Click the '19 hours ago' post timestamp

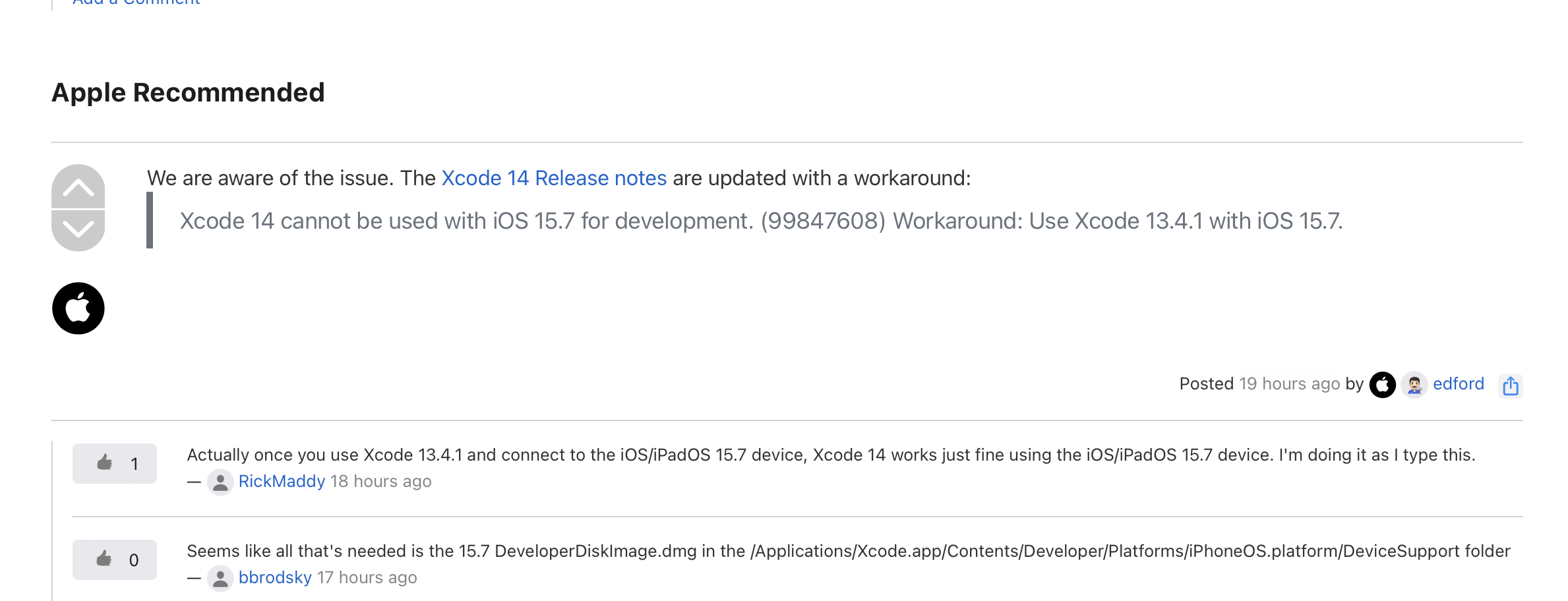click(1289, 384)
